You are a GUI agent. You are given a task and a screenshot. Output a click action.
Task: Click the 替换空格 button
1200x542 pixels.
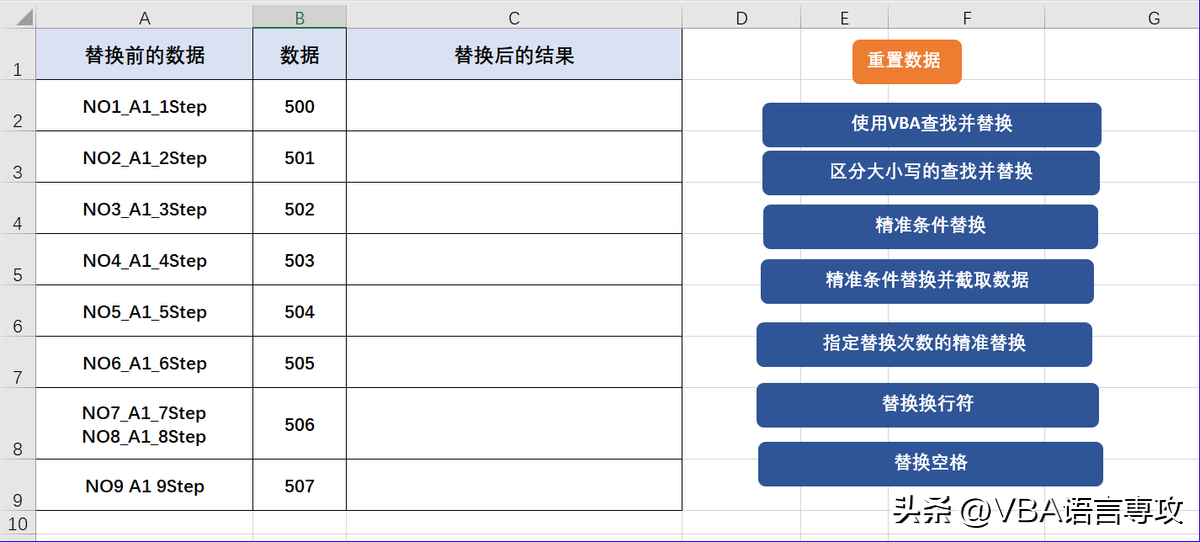coord(930,464)
